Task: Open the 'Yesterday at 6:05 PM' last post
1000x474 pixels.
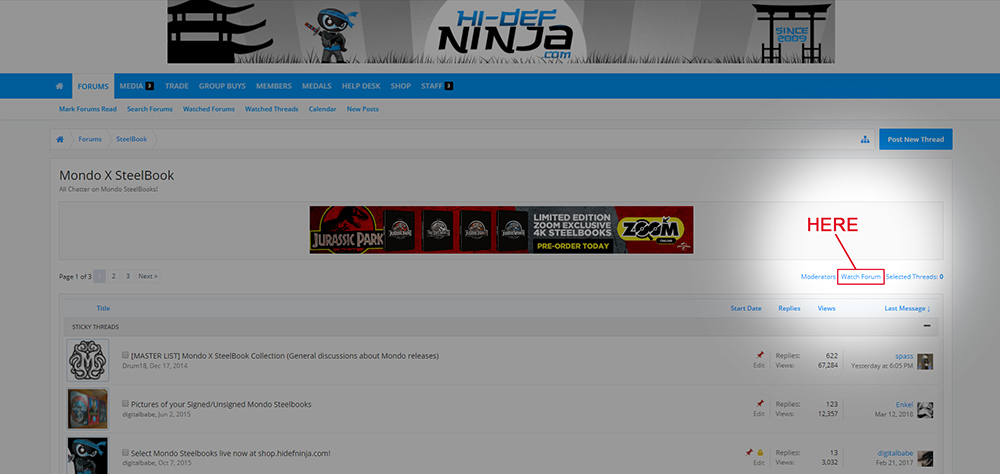Action: pyautogui.click(x=882, y=366)
